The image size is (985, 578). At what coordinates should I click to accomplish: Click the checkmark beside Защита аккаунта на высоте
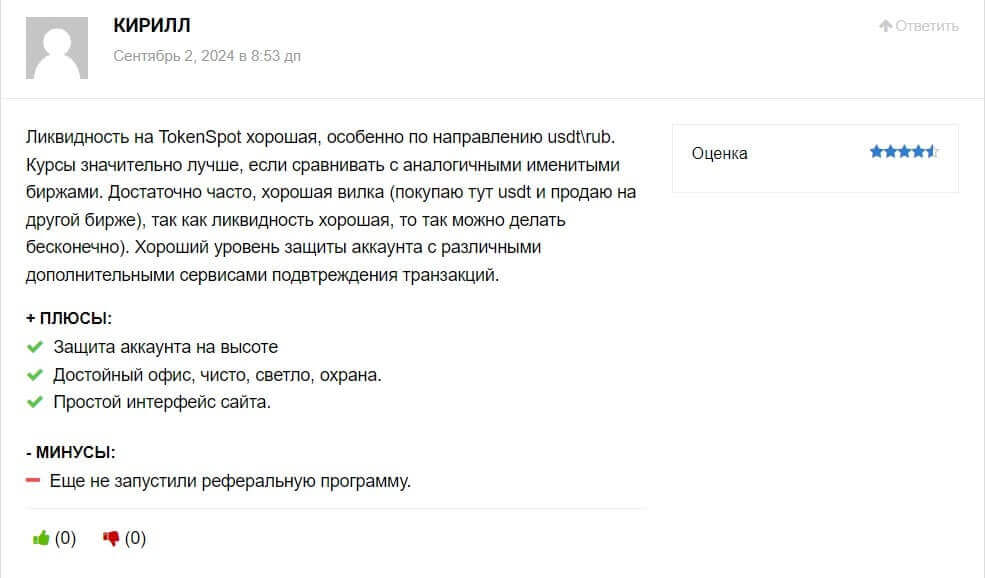point(35,347)
